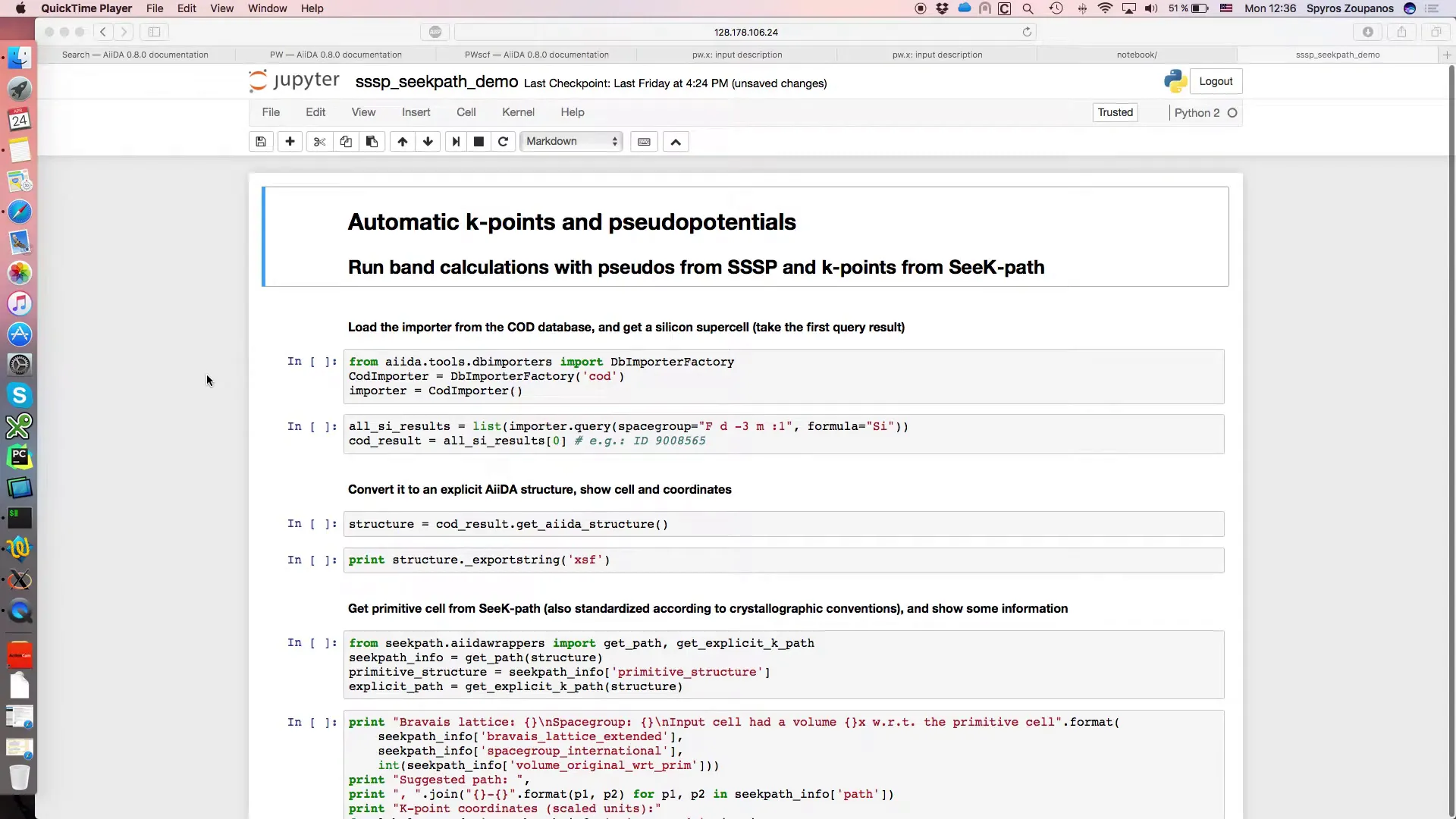Open the Cell menu
This screenshot has height=819, width=1456.
[466, 112]
